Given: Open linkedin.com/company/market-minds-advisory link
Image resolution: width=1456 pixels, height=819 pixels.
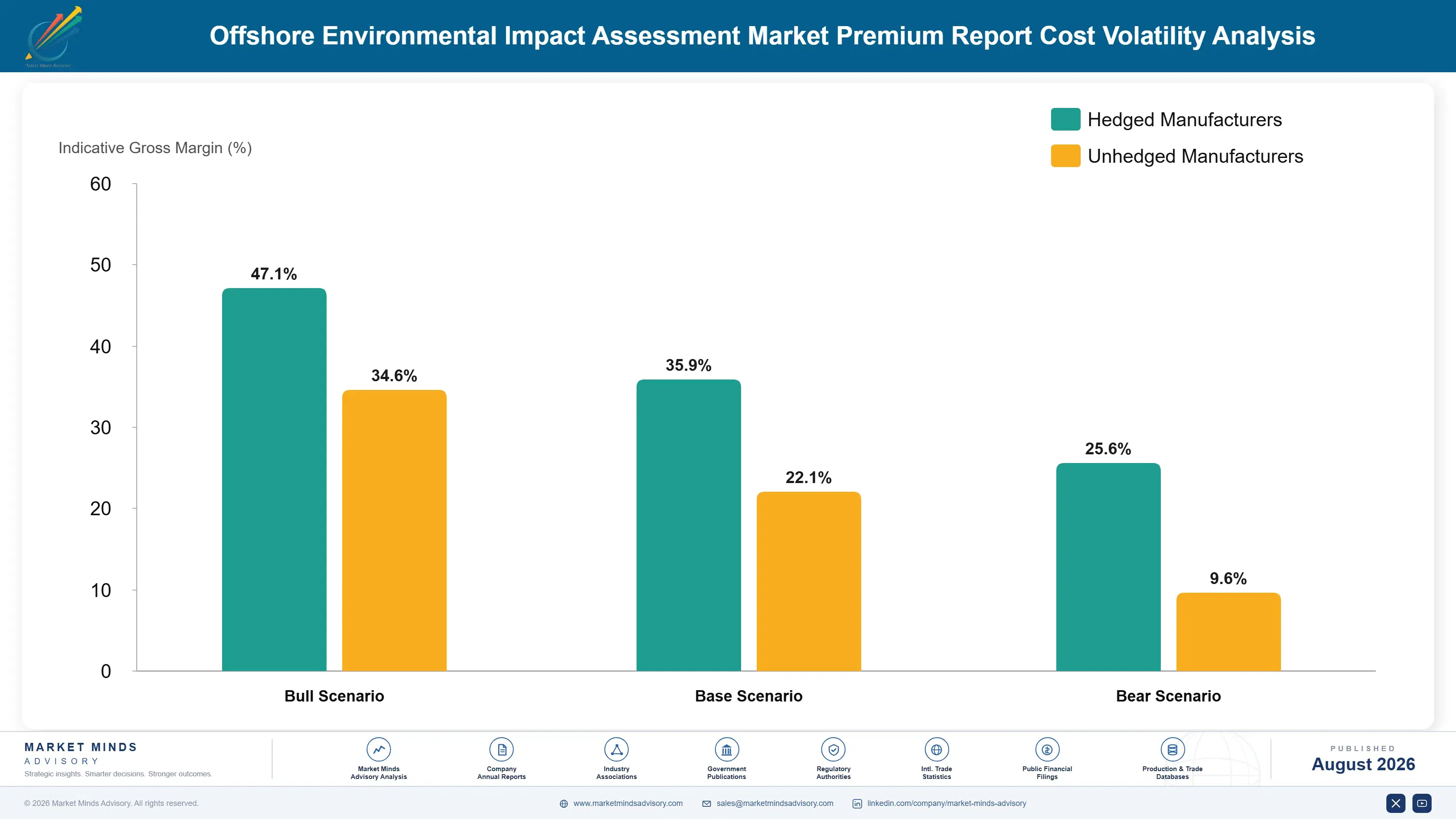Looking at the screenshot, I should pyautogui.click(x=947, y=803).
